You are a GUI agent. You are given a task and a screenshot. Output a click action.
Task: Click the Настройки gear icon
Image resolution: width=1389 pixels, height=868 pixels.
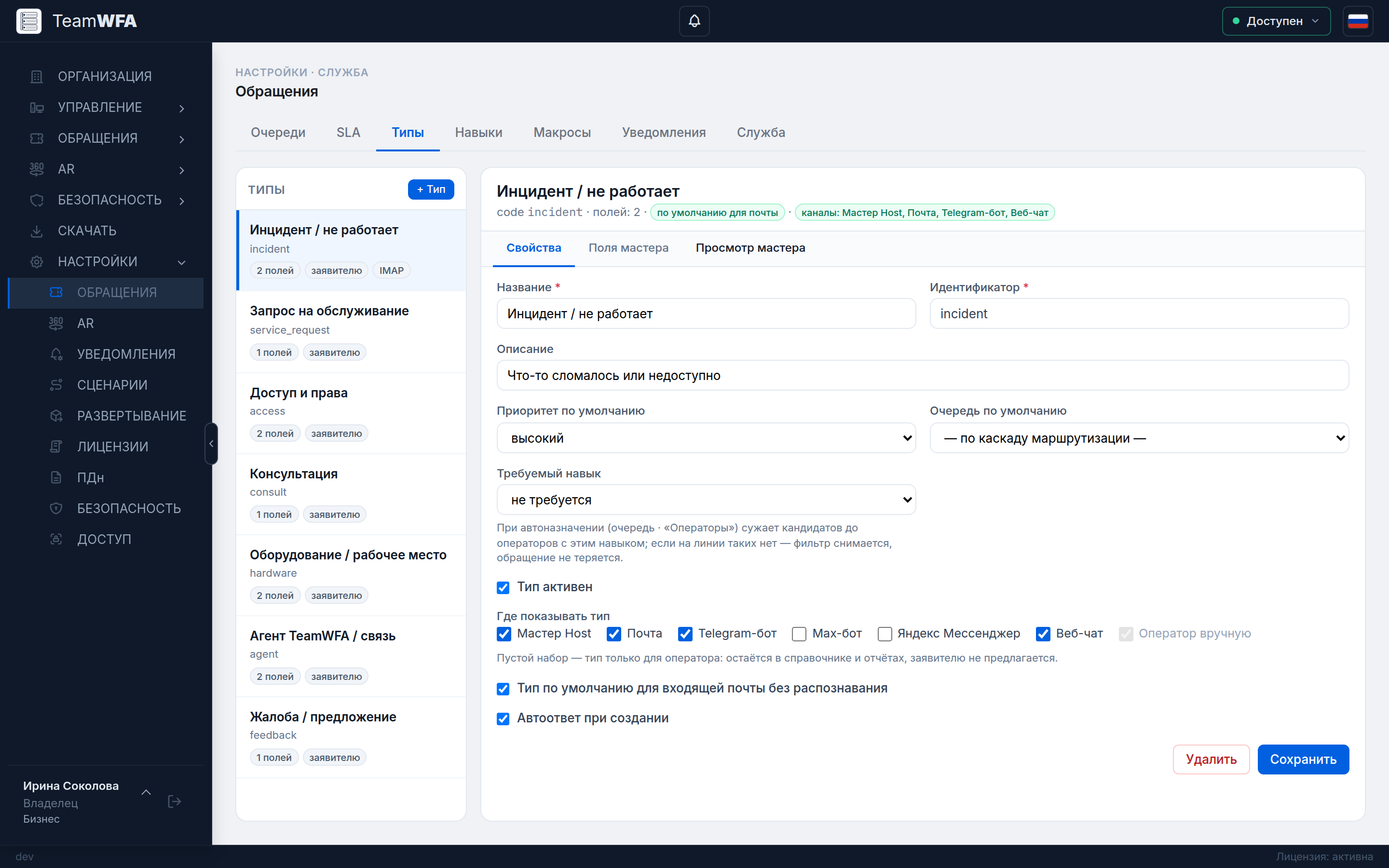tap(37, 262)
